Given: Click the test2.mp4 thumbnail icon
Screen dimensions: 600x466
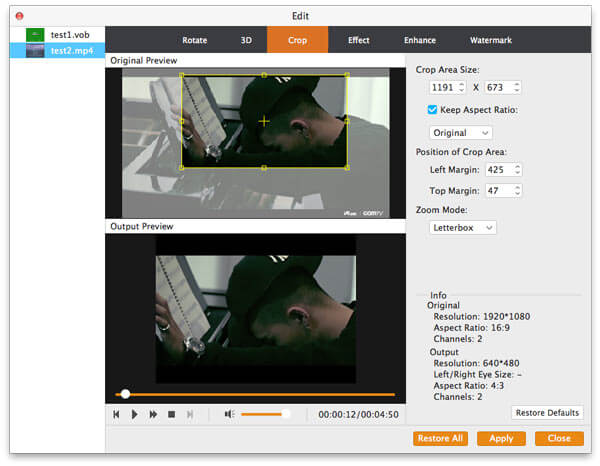Looking at the screenshot, I should [35, 51].
